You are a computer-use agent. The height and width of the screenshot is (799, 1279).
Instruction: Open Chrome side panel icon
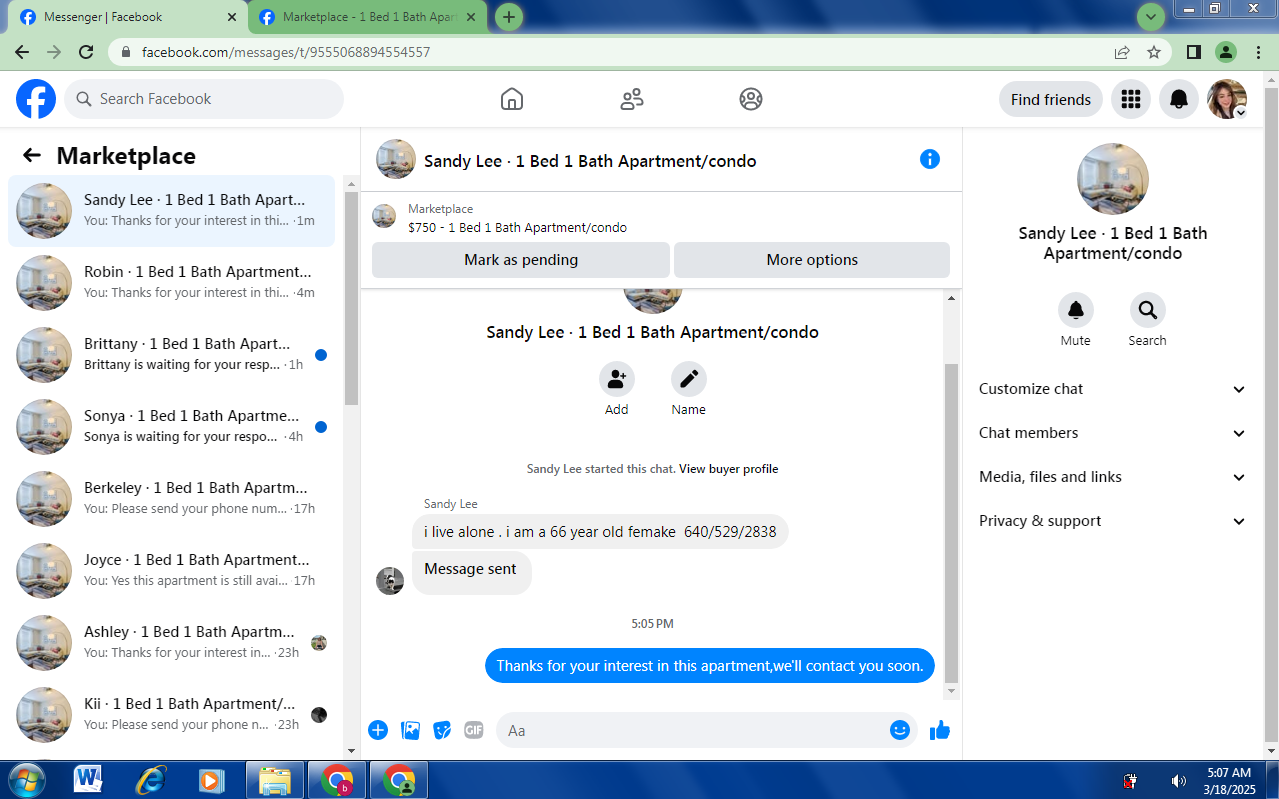point(1194,52)
